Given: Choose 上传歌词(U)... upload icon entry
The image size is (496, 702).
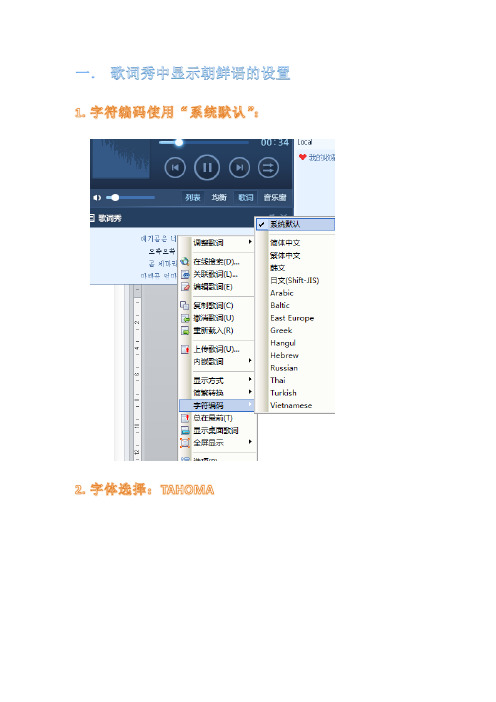Looking at the screenshot, I should point(217,349).
